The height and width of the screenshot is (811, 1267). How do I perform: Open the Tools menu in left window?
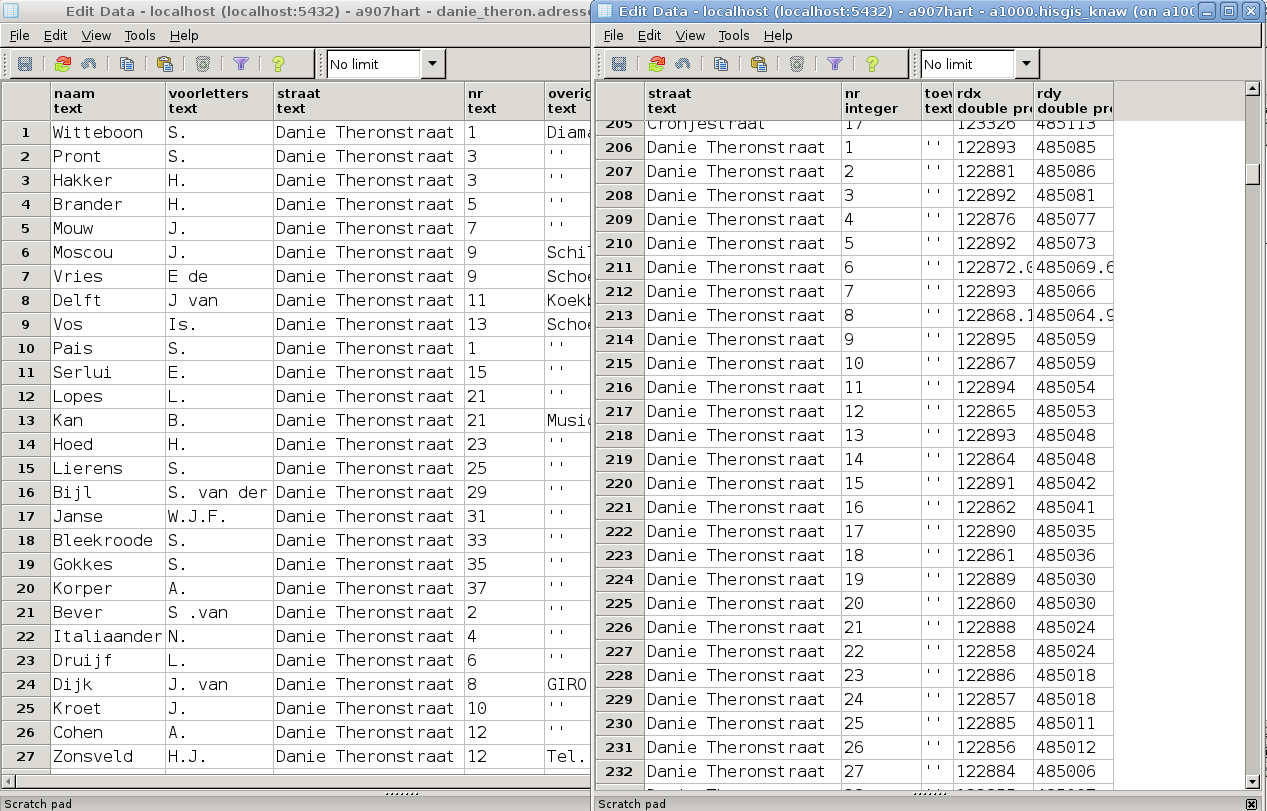(x=140, y=35)
